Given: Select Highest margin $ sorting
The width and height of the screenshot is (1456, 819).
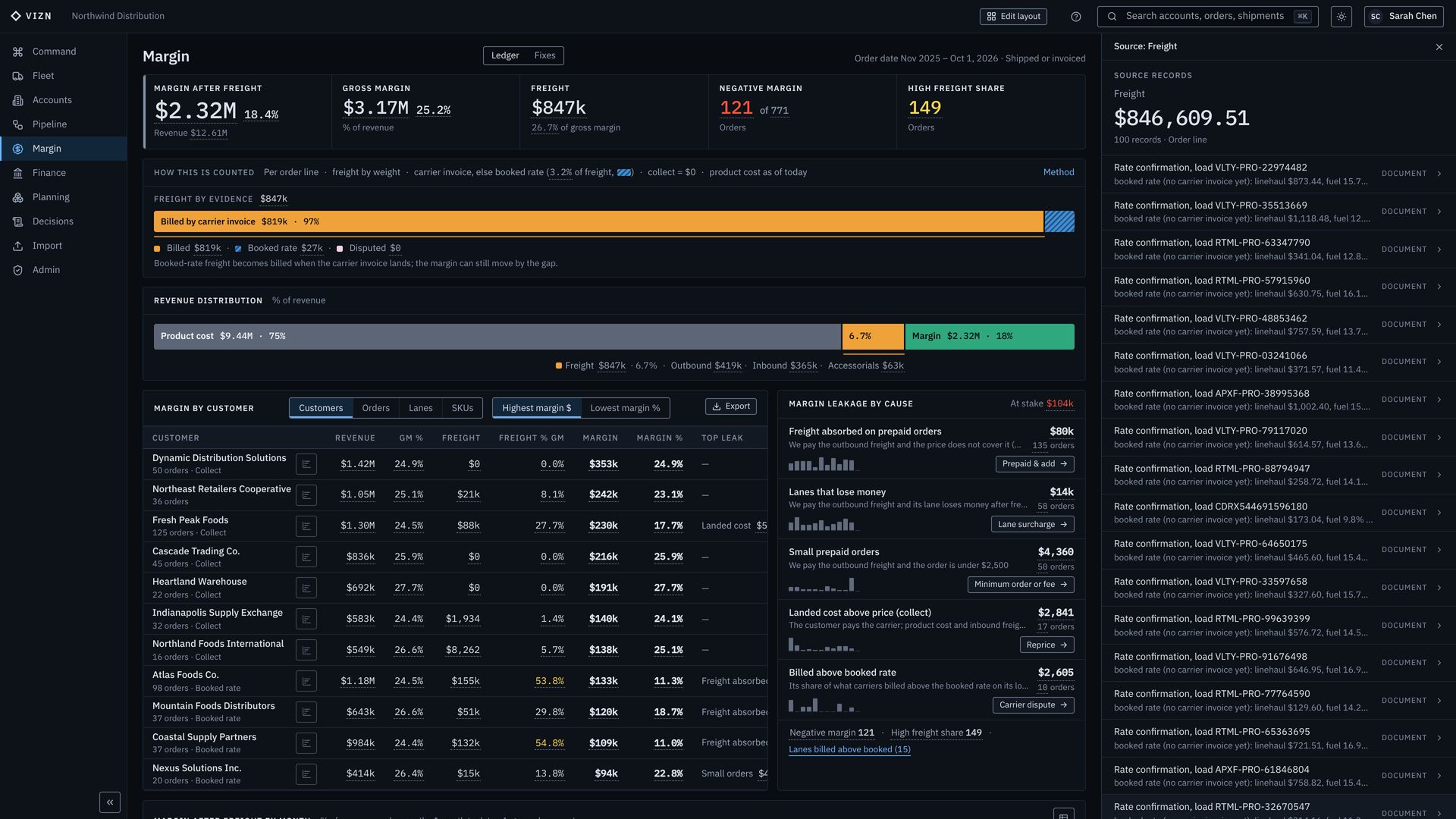Looking at the screenshot, I should (537, 408).
